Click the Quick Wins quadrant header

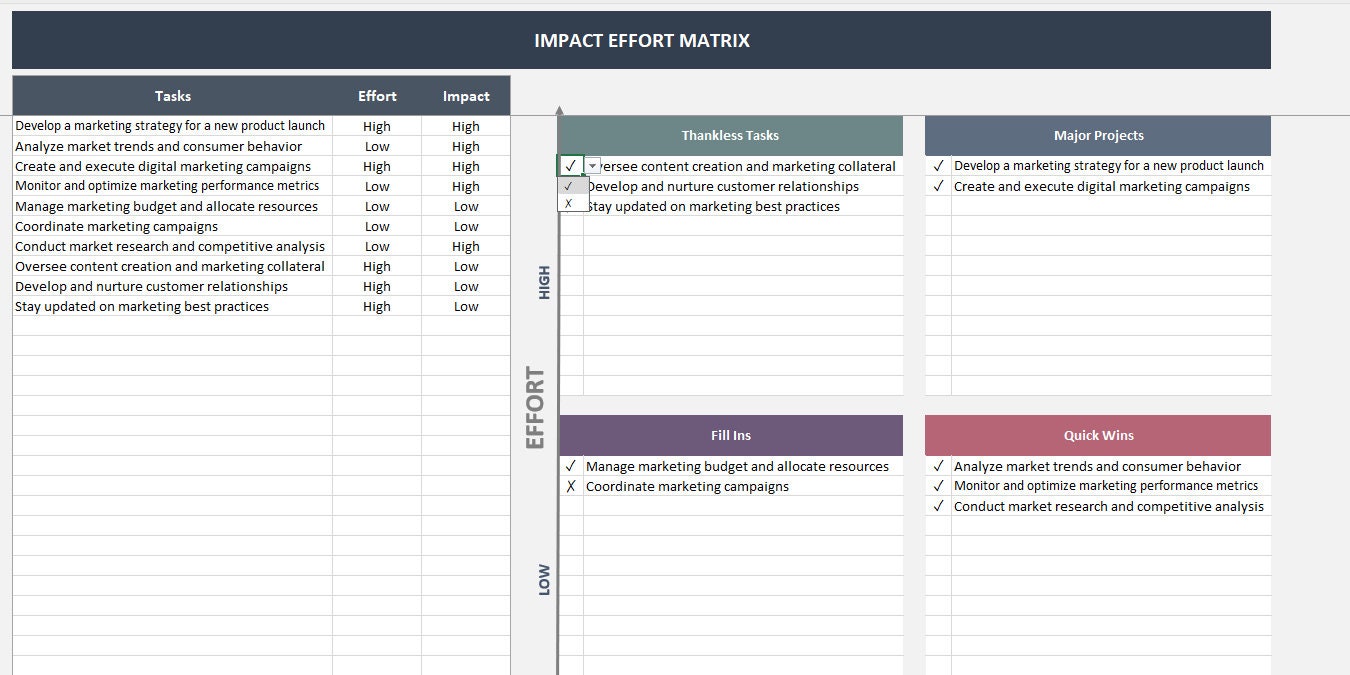(1097, 435)
